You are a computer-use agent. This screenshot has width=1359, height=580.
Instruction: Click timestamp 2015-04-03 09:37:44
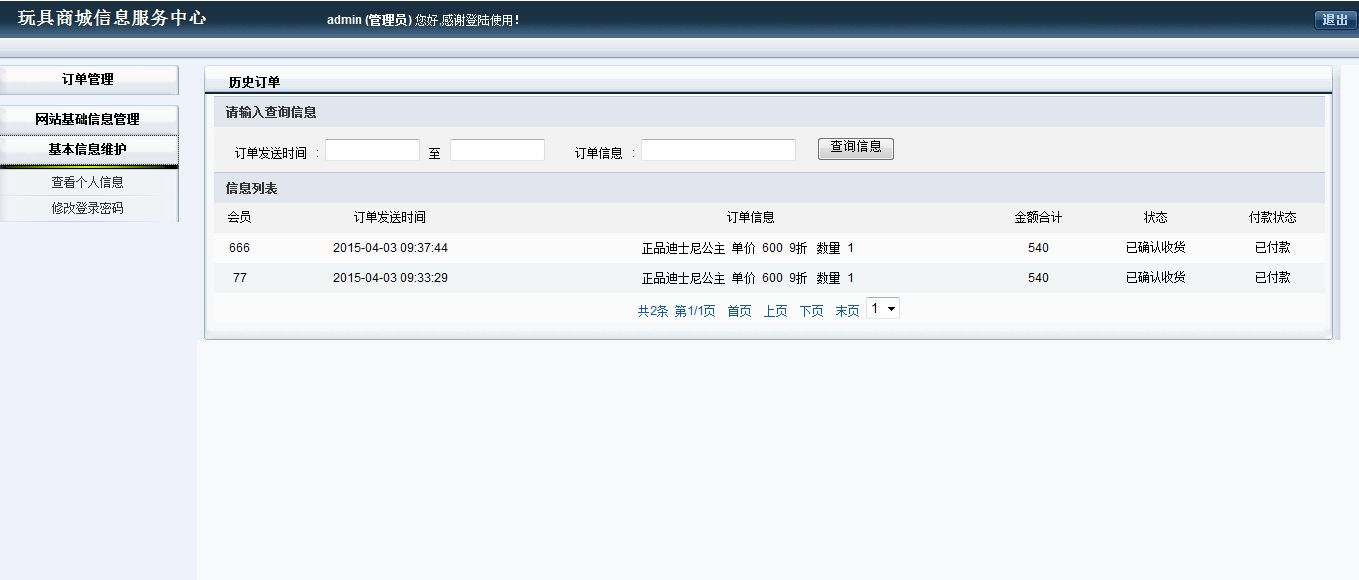click(x=390, y=248)
